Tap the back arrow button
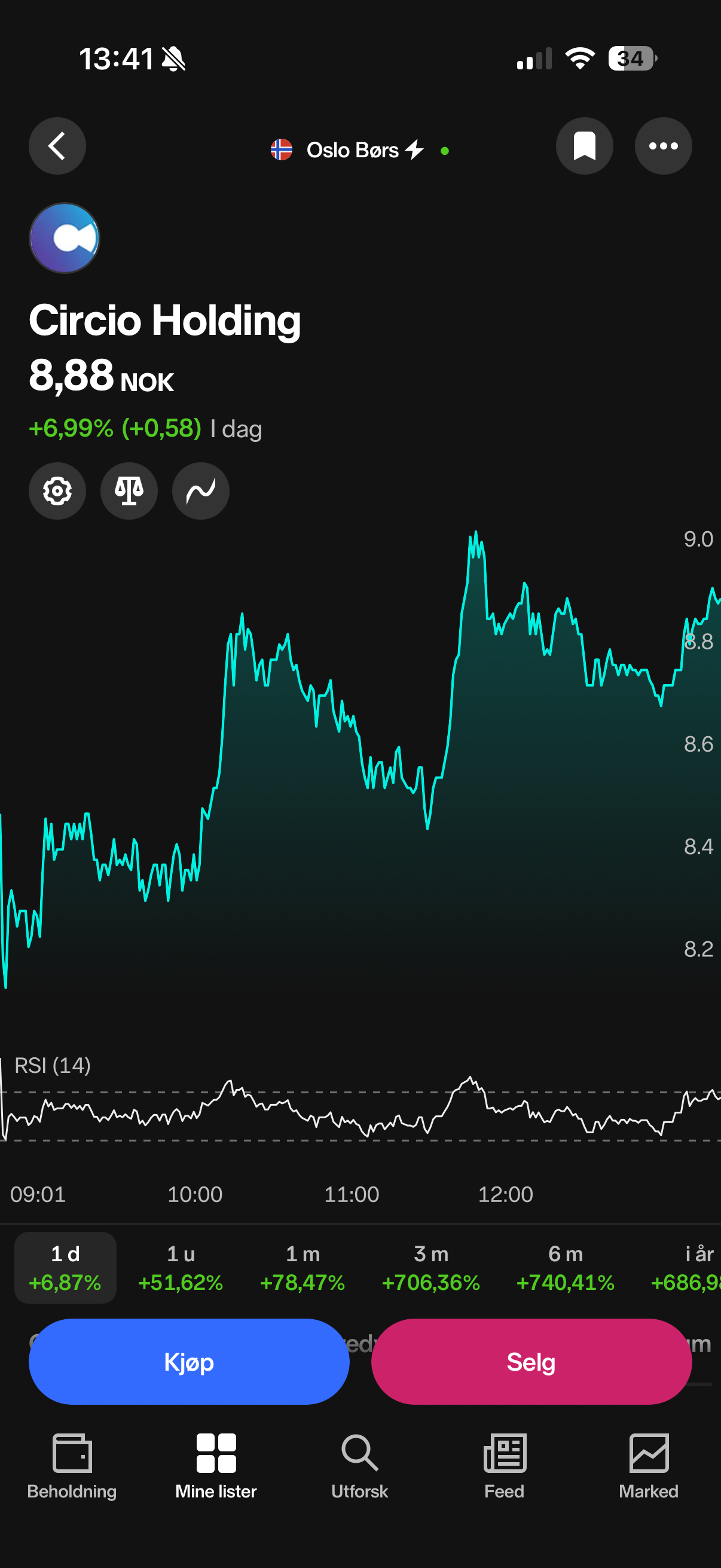Screen dimensions: 721x1568 (x=57, y=146)
